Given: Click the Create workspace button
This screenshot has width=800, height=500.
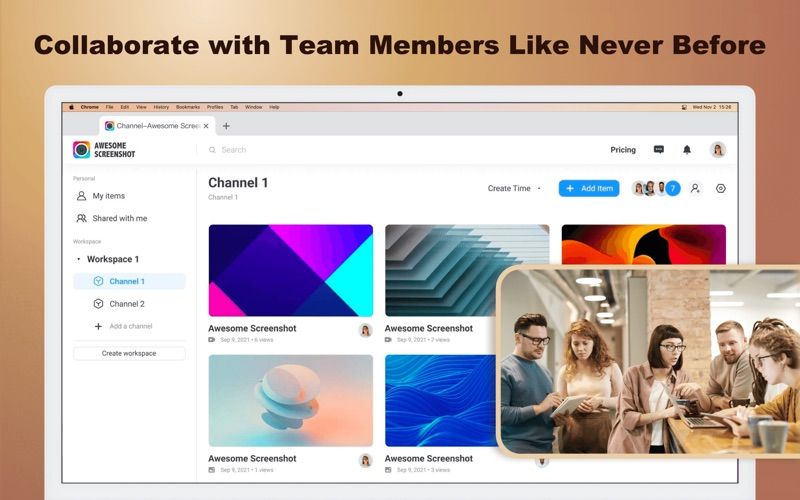Looking at the screenshot, I should point(129,353).
